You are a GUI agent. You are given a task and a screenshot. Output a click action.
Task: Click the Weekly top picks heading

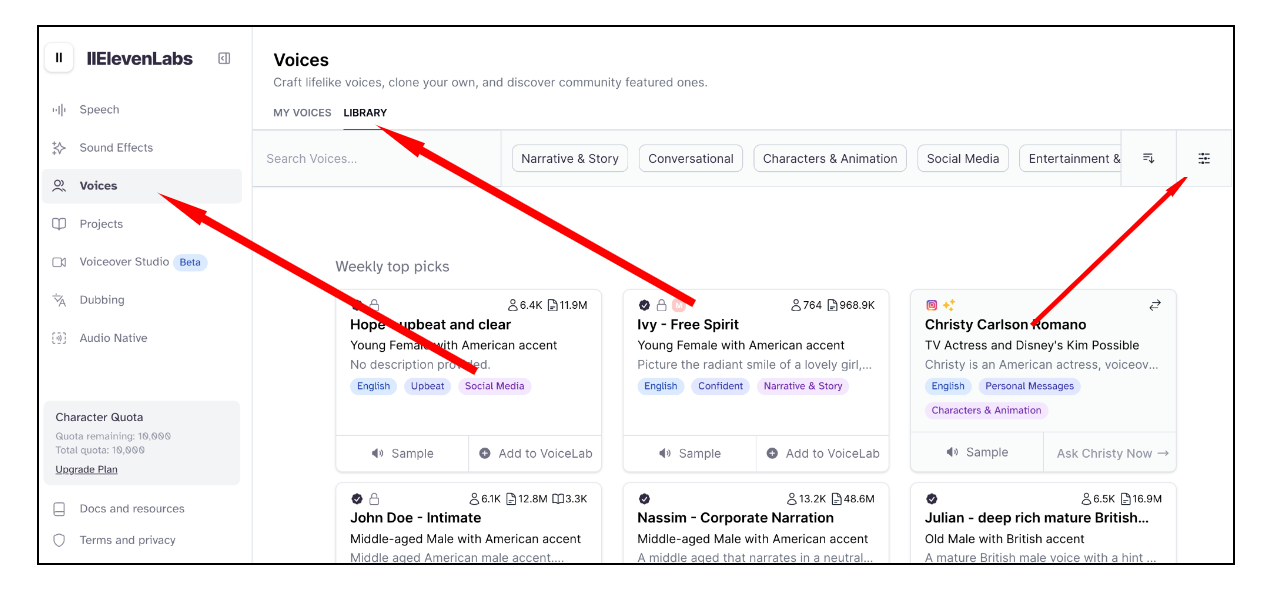click(392, 267)
